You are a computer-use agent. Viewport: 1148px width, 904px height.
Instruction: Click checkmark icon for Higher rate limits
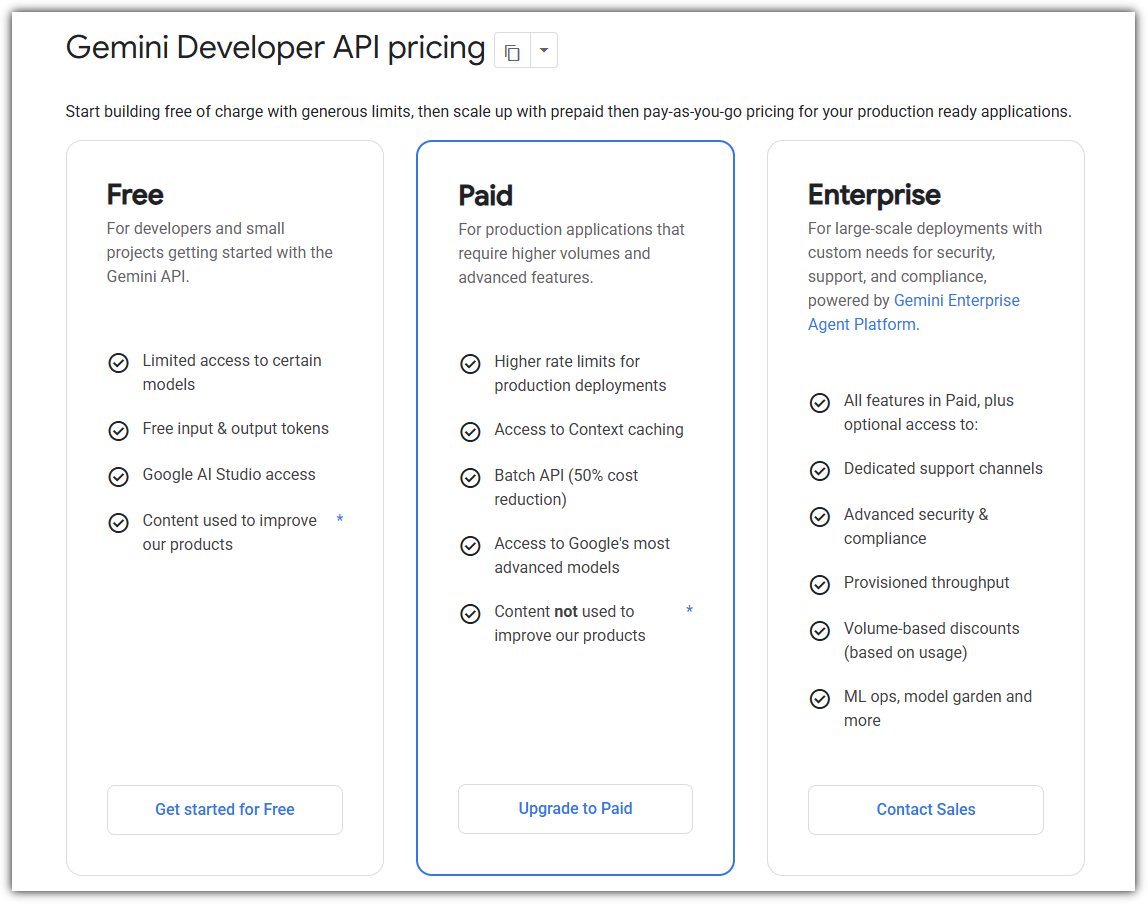[x=470, y=364]
